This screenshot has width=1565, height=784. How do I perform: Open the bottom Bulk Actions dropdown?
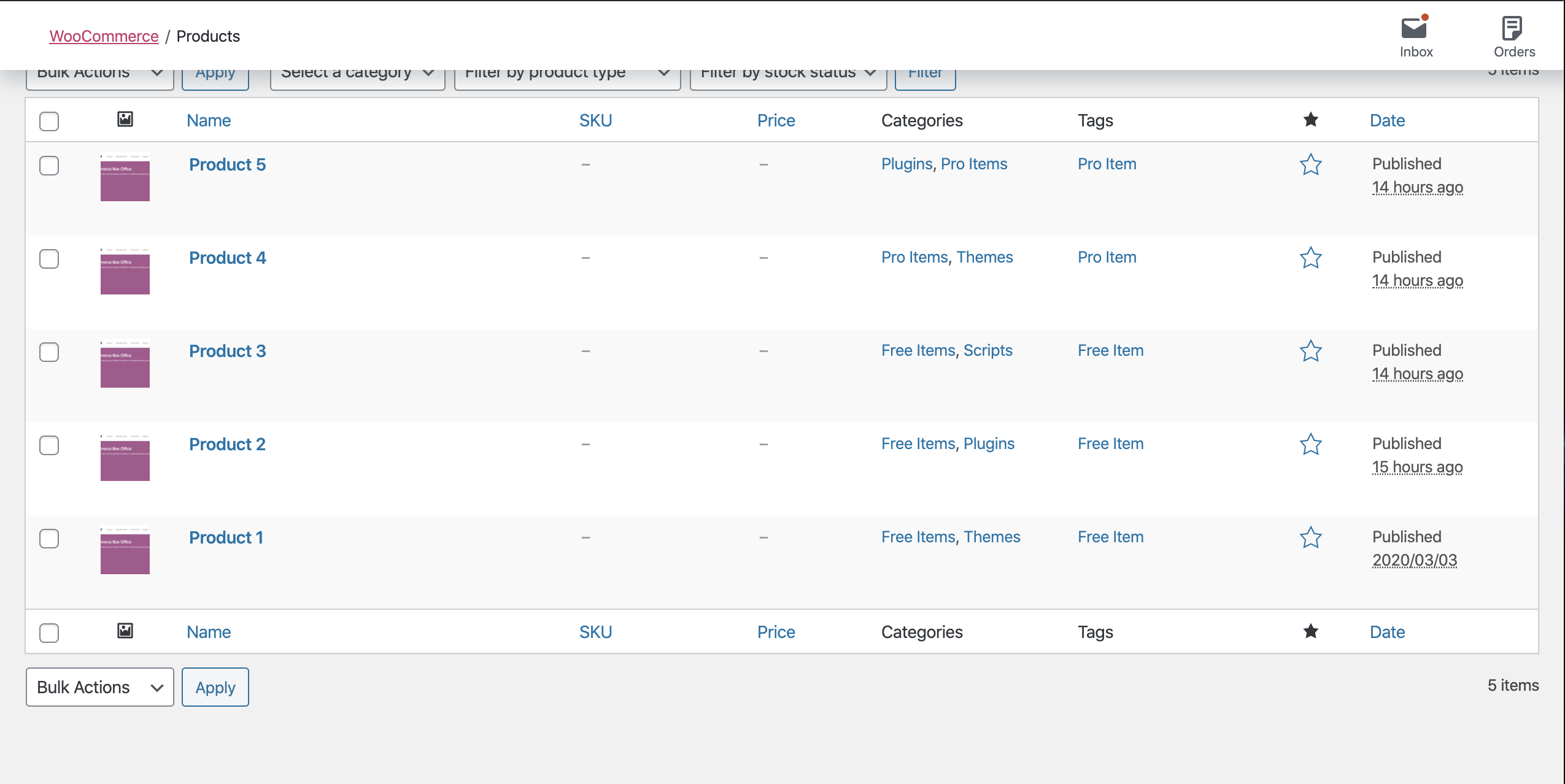99,687
